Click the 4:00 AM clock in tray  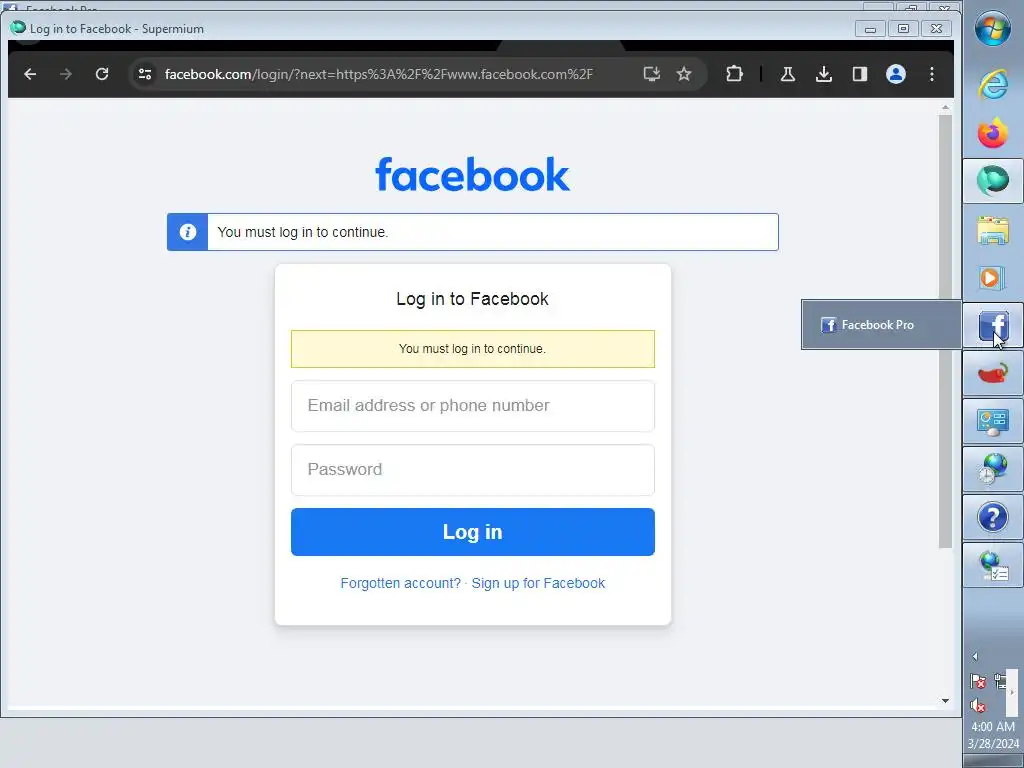(x=993, y=726)
